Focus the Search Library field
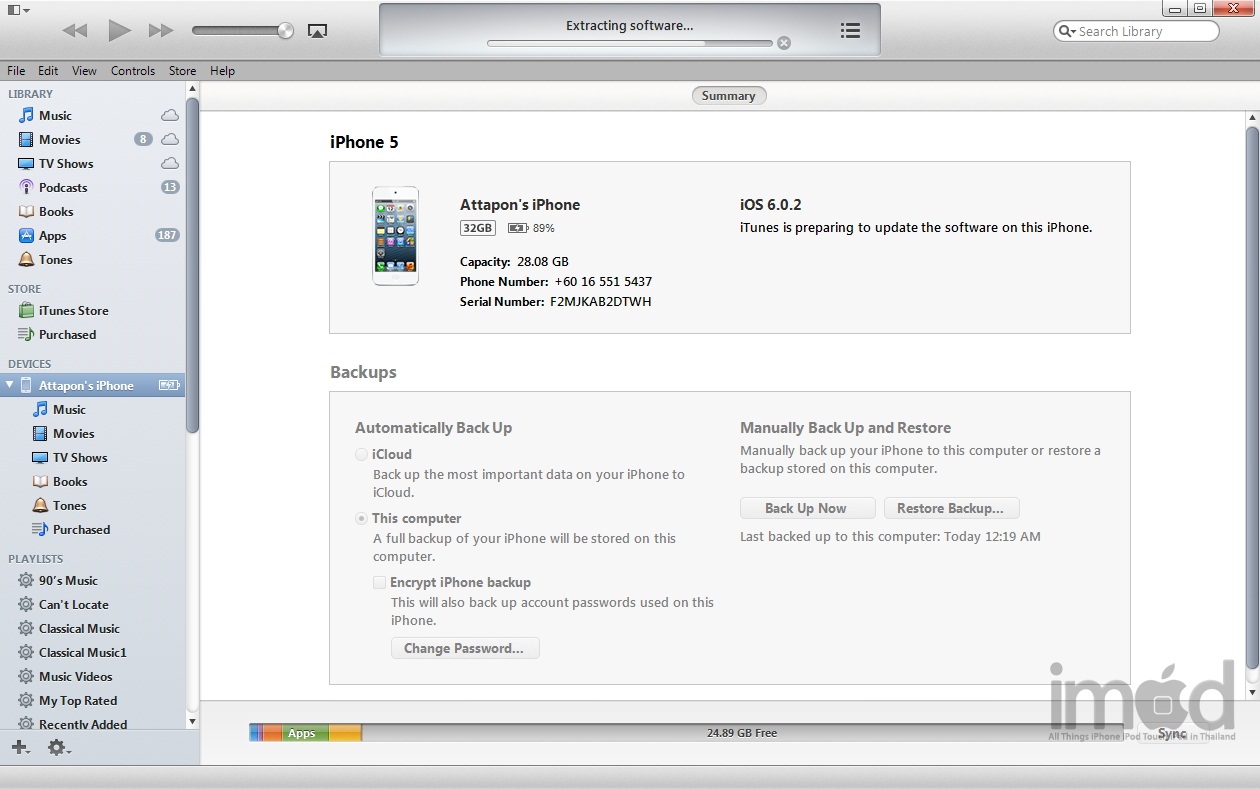 pos(1136,31)
